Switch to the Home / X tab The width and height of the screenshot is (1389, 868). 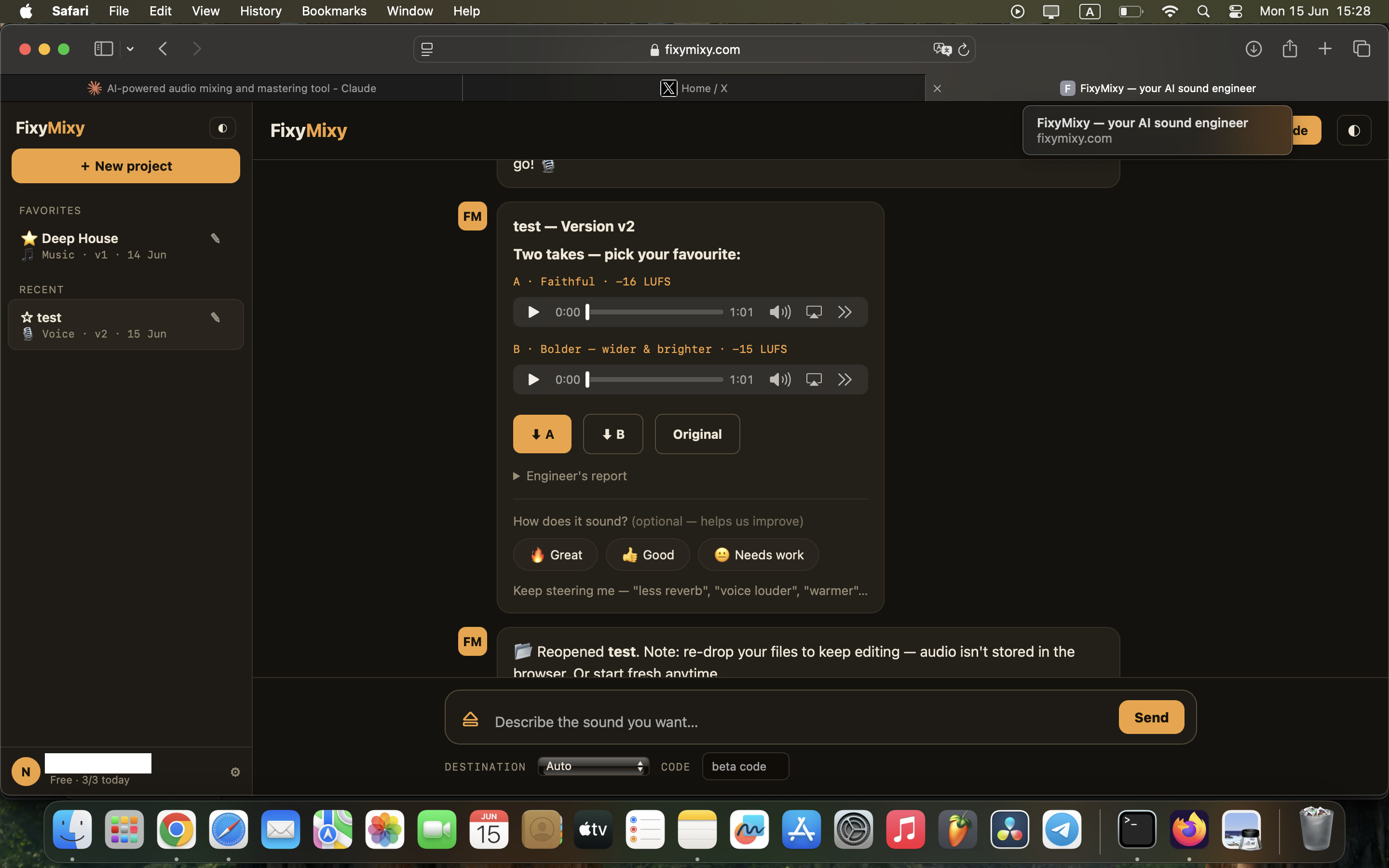(694, 88)
